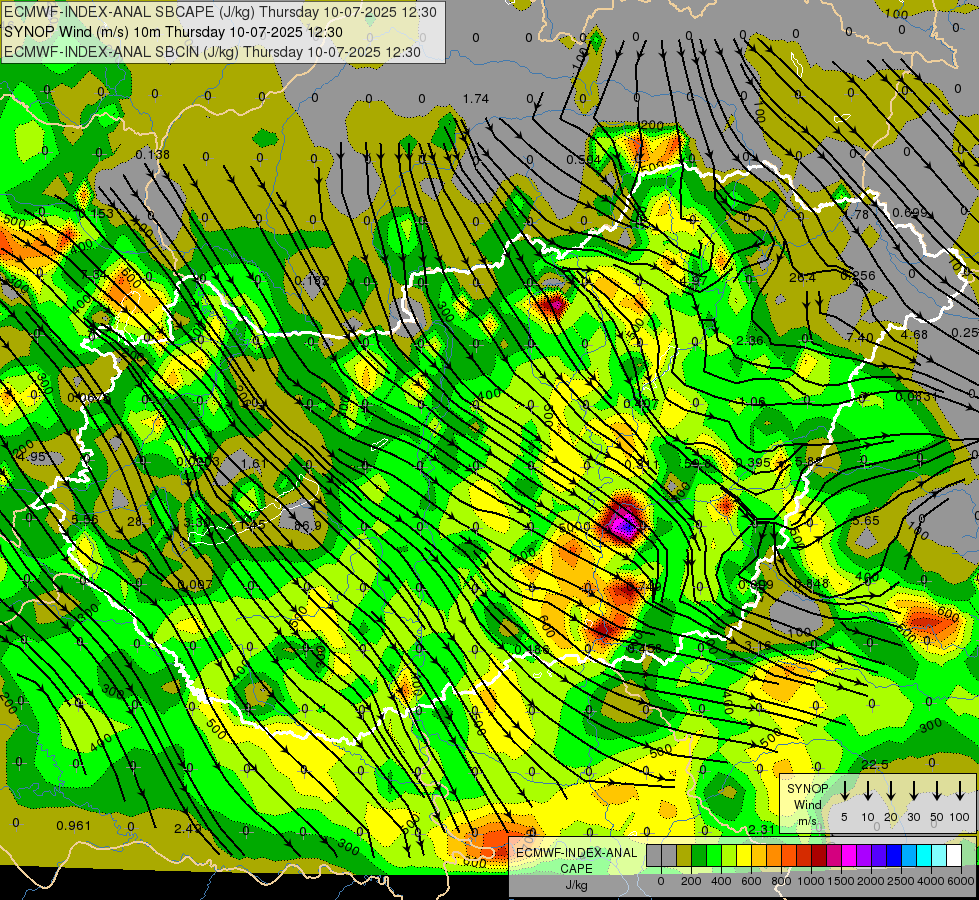
Task: Click the 'ECMWF-INDEX-ANAL' legend label
Action: (x=577, y=853)
